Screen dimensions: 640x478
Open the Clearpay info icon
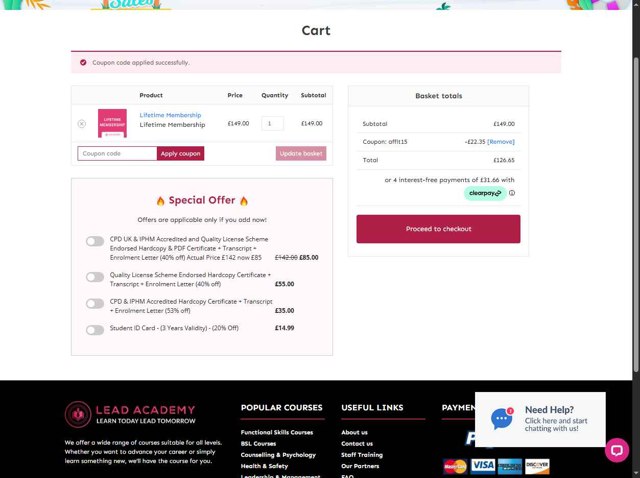point(512,193)
